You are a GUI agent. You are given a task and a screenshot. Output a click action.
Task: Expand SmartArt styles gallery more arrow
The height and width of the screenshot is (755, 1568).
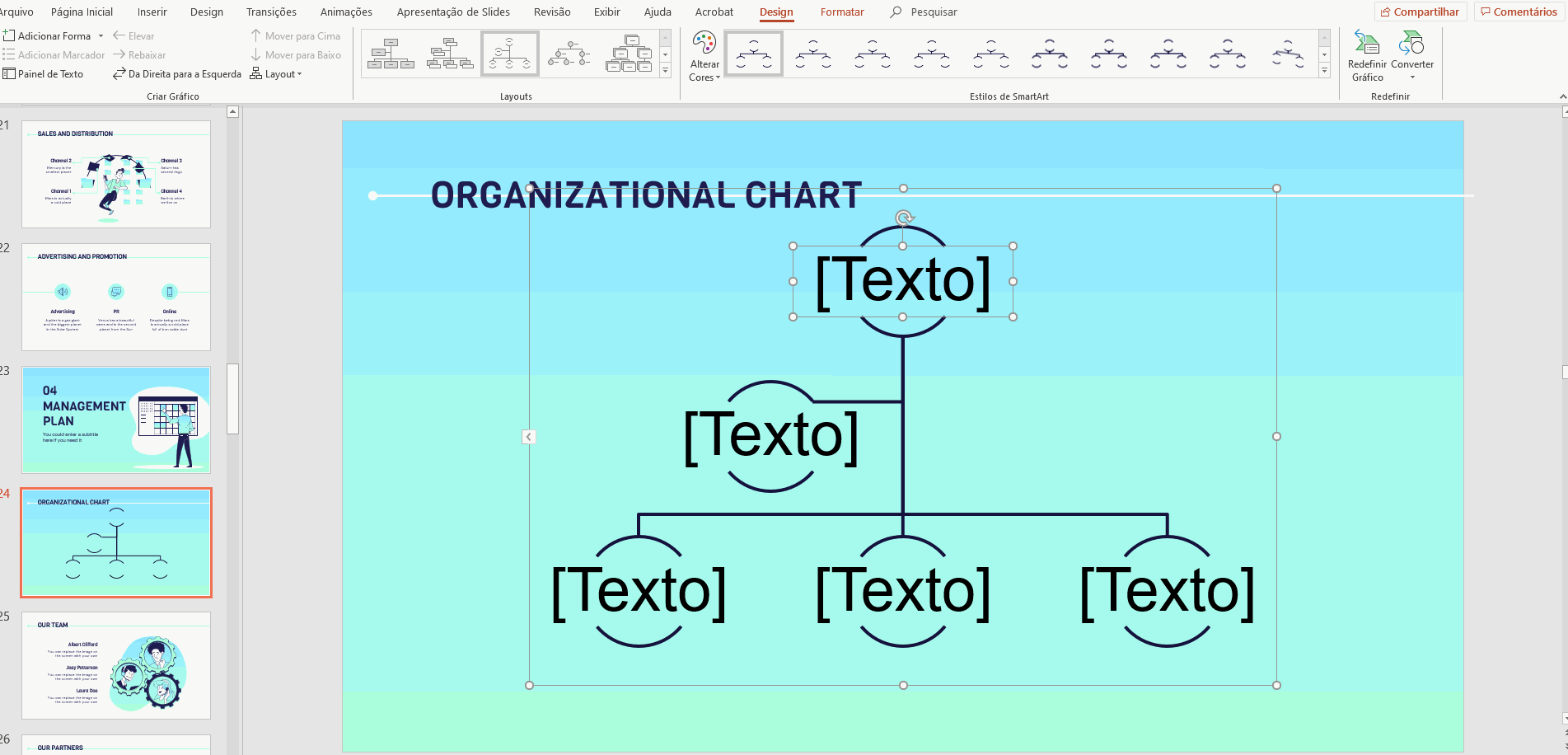point(1325,70)
